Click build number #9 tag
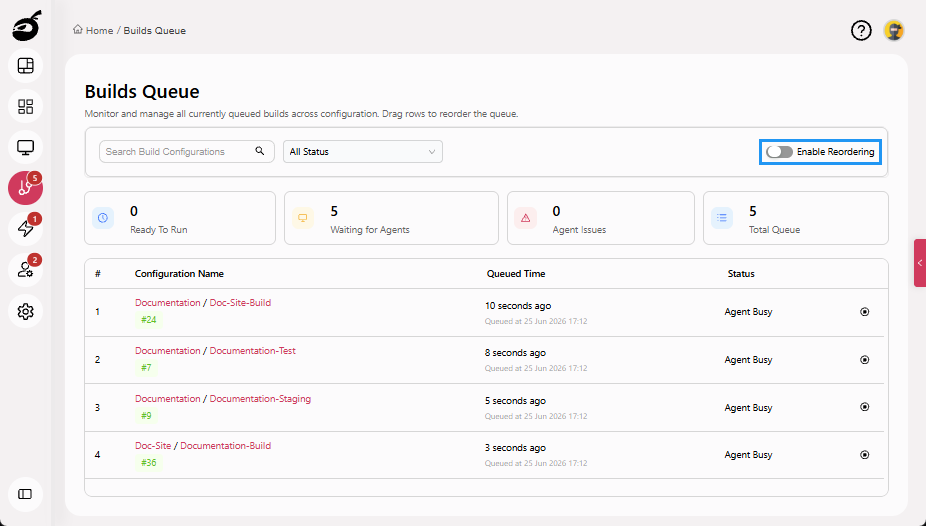 [x=146, y=416]
